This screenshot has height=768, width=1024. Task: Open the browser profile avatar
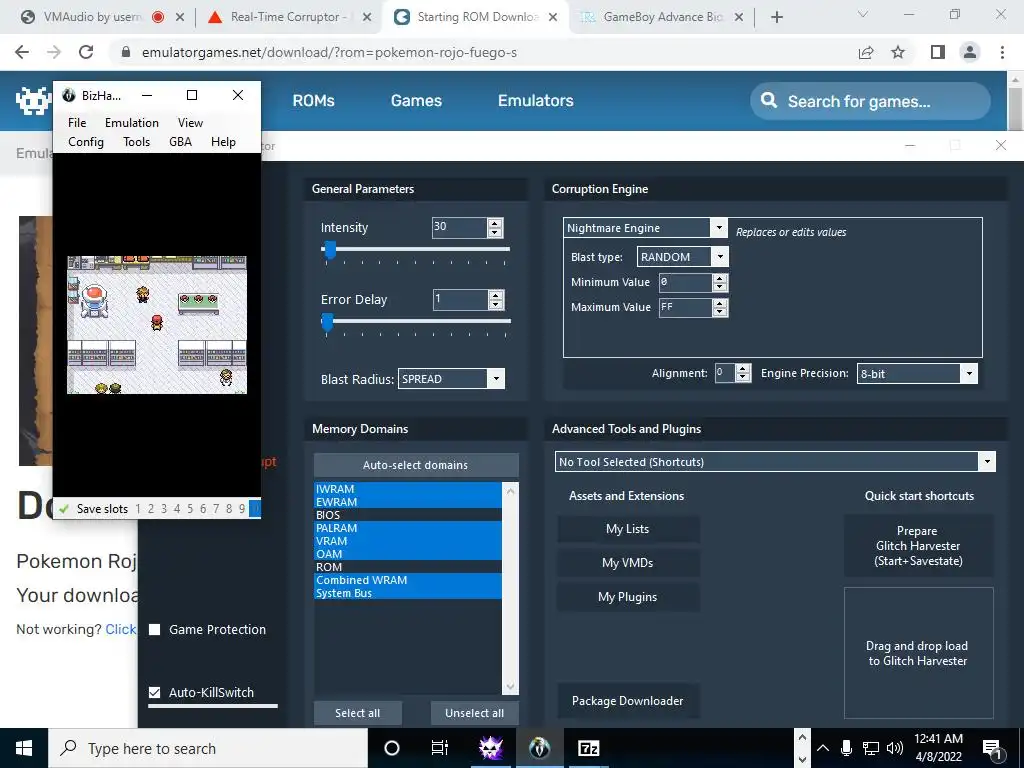pos(970,52)
